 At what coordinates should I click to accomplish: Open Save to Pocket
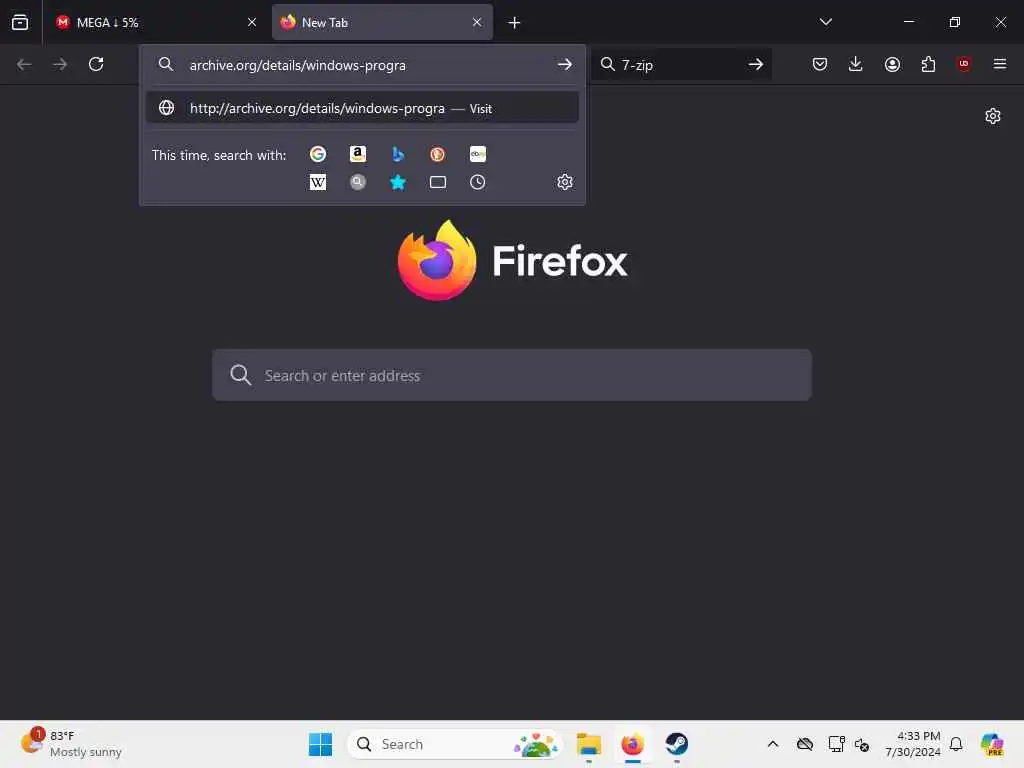[820, 64]
